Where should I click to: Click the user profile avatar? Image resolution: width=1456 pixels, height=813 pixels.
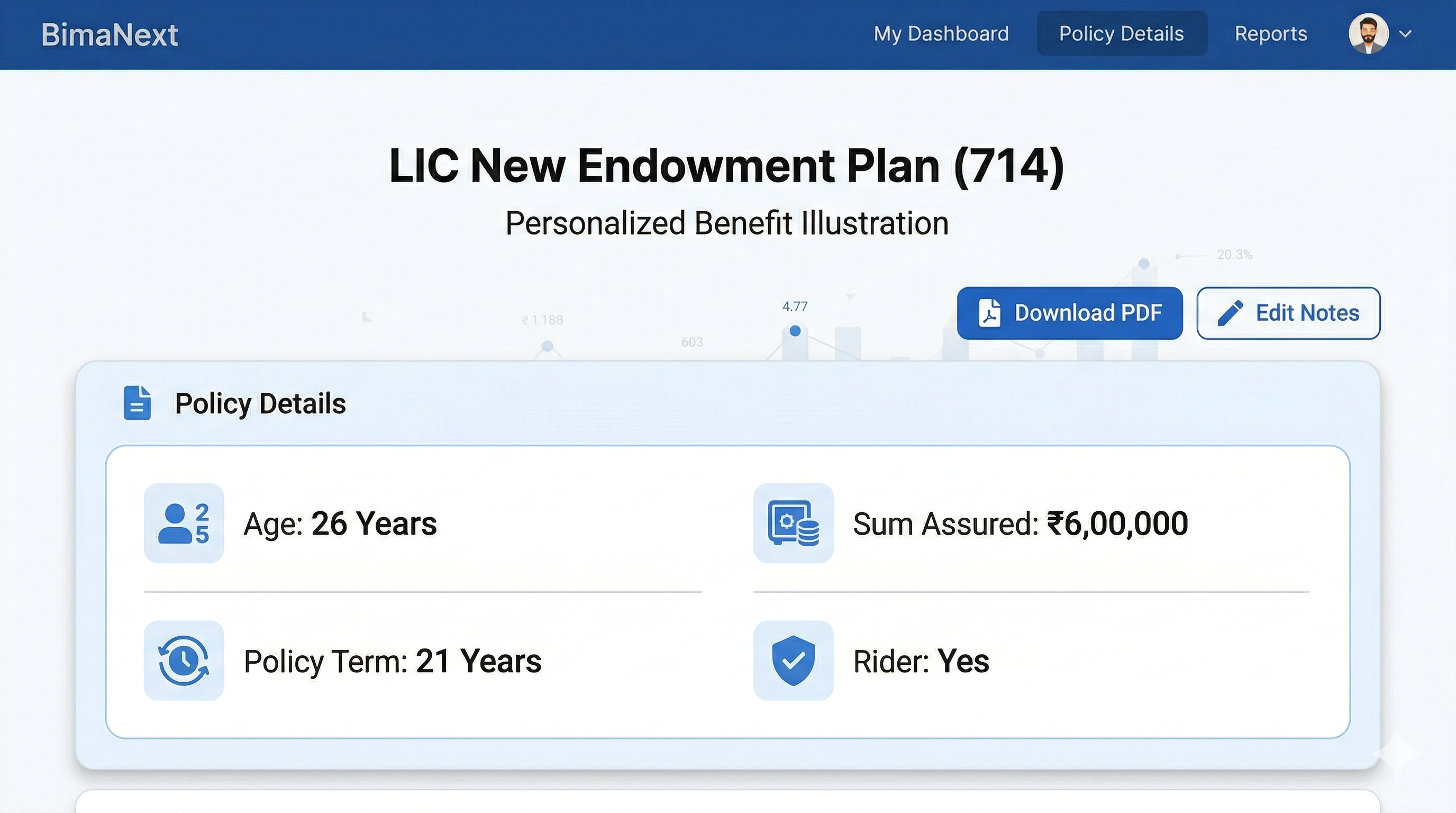[x=1368, y=34]
